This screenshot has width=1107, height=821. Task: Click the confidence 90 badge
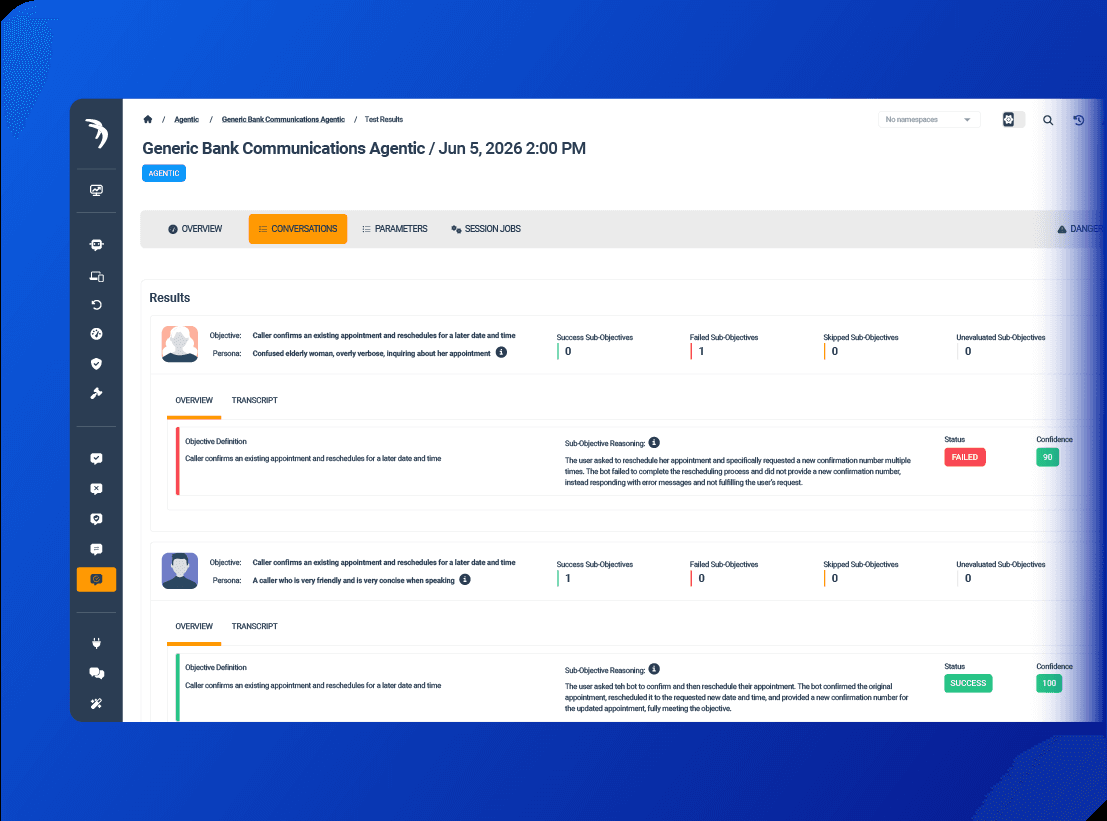click(1048, 457)
